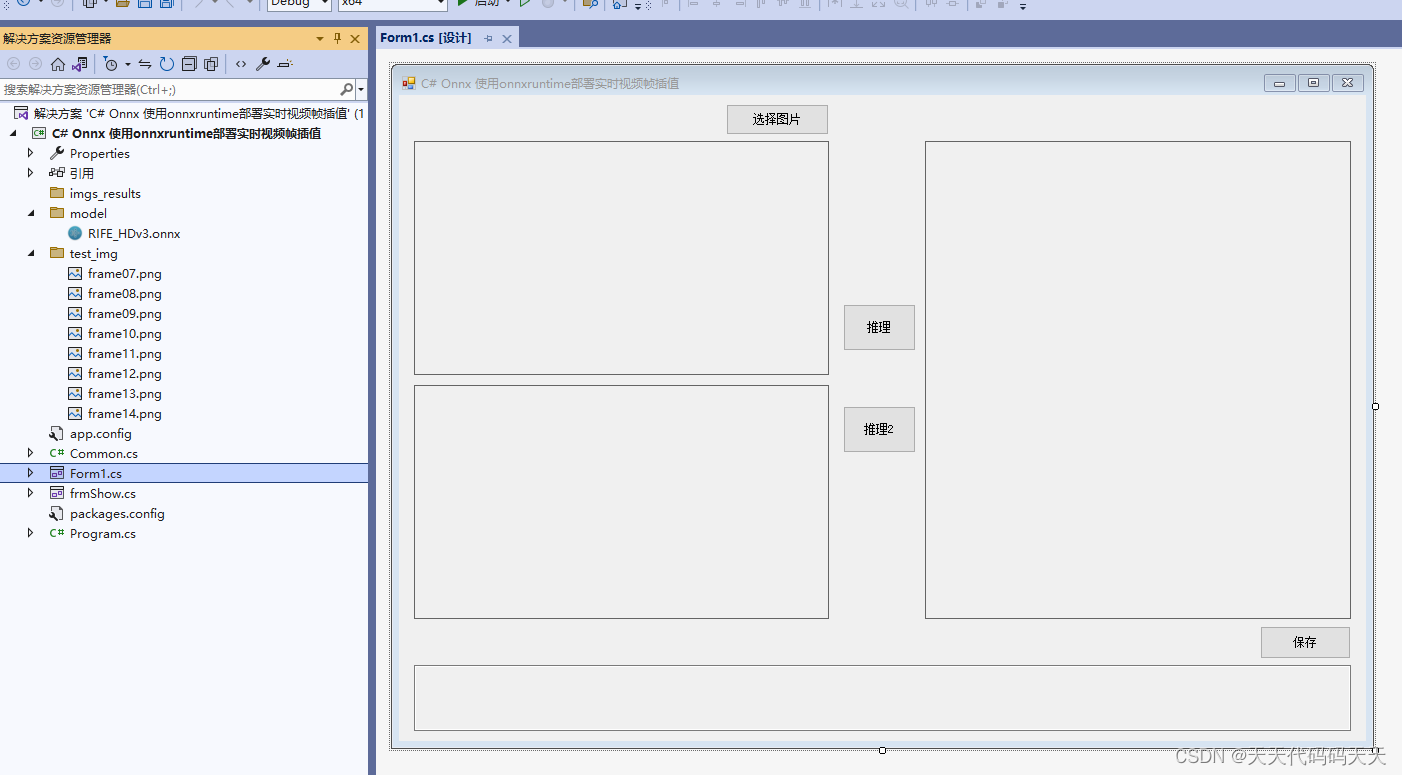Open Properties using the wrench icon

coord(263,64)
